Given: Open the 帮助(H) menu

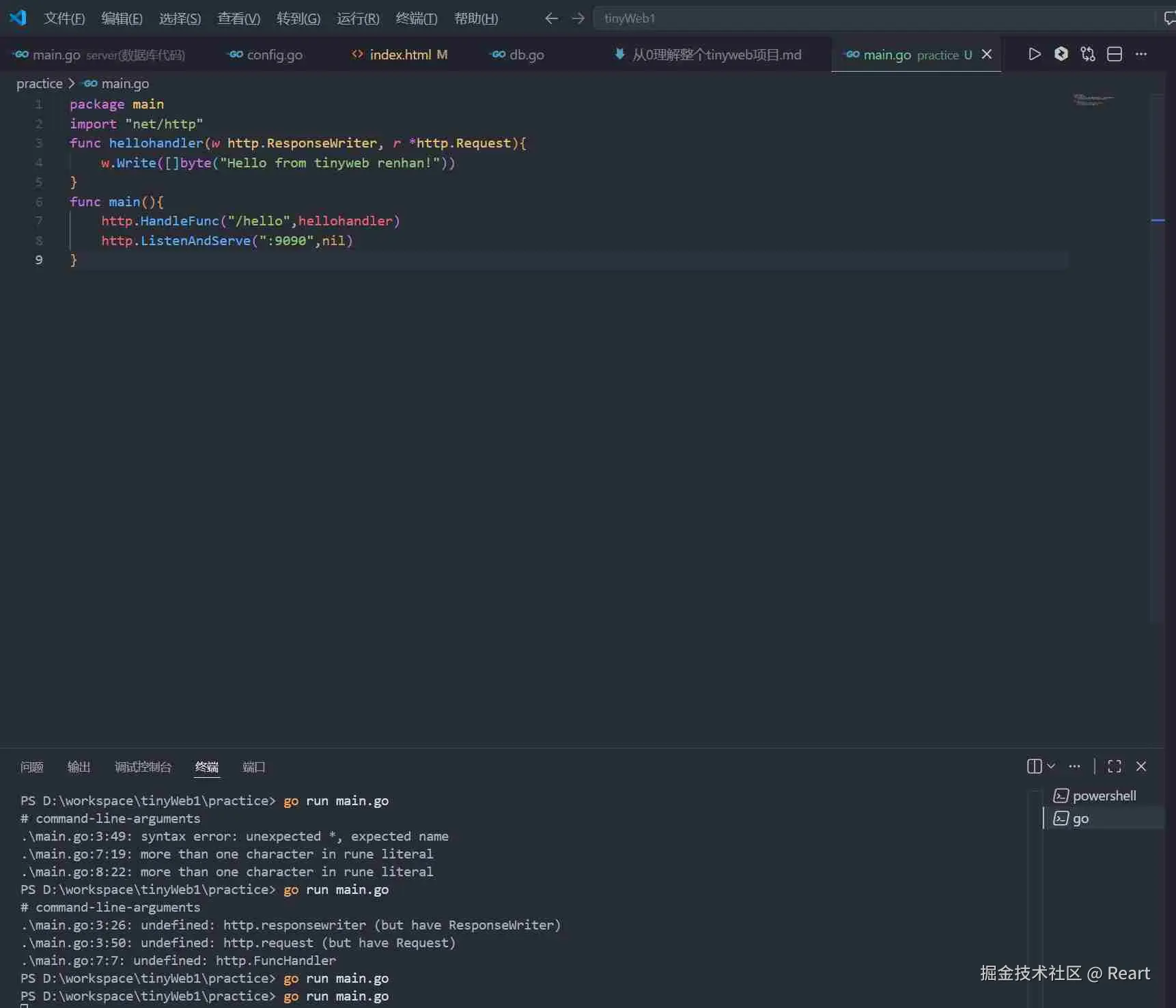Looking at the screenshot, I should pyautogui.click(x=476, y=18).
